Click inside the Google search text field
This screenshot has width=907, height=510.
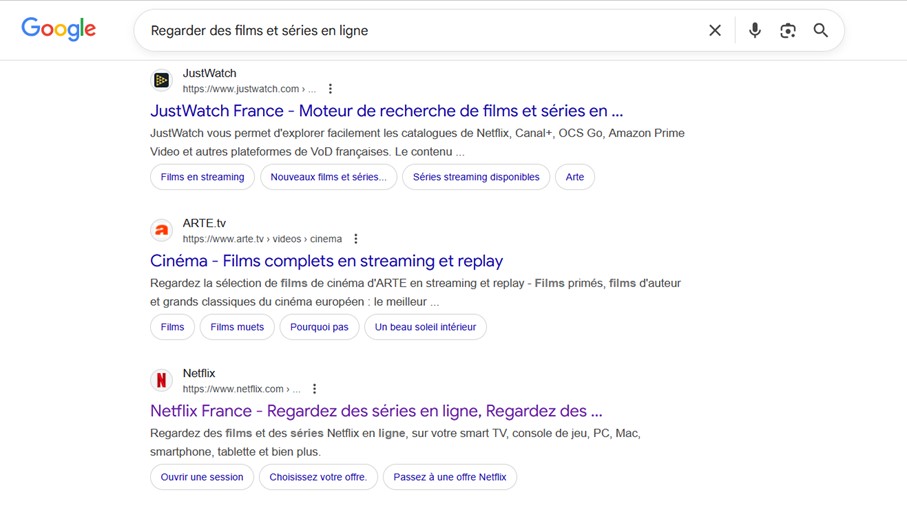[420, 31]
